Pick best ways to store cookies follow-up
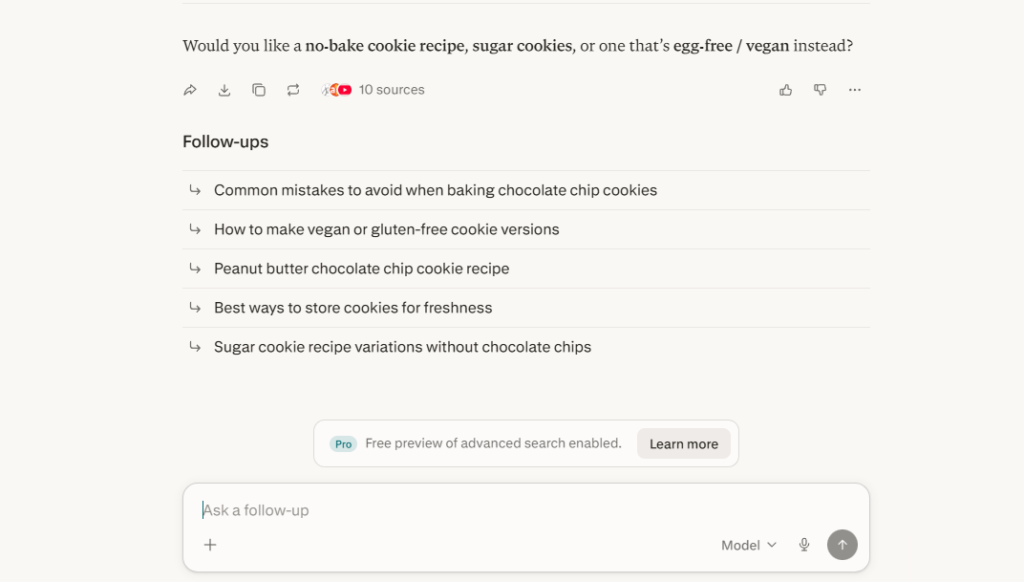 (x=526, y=308)
